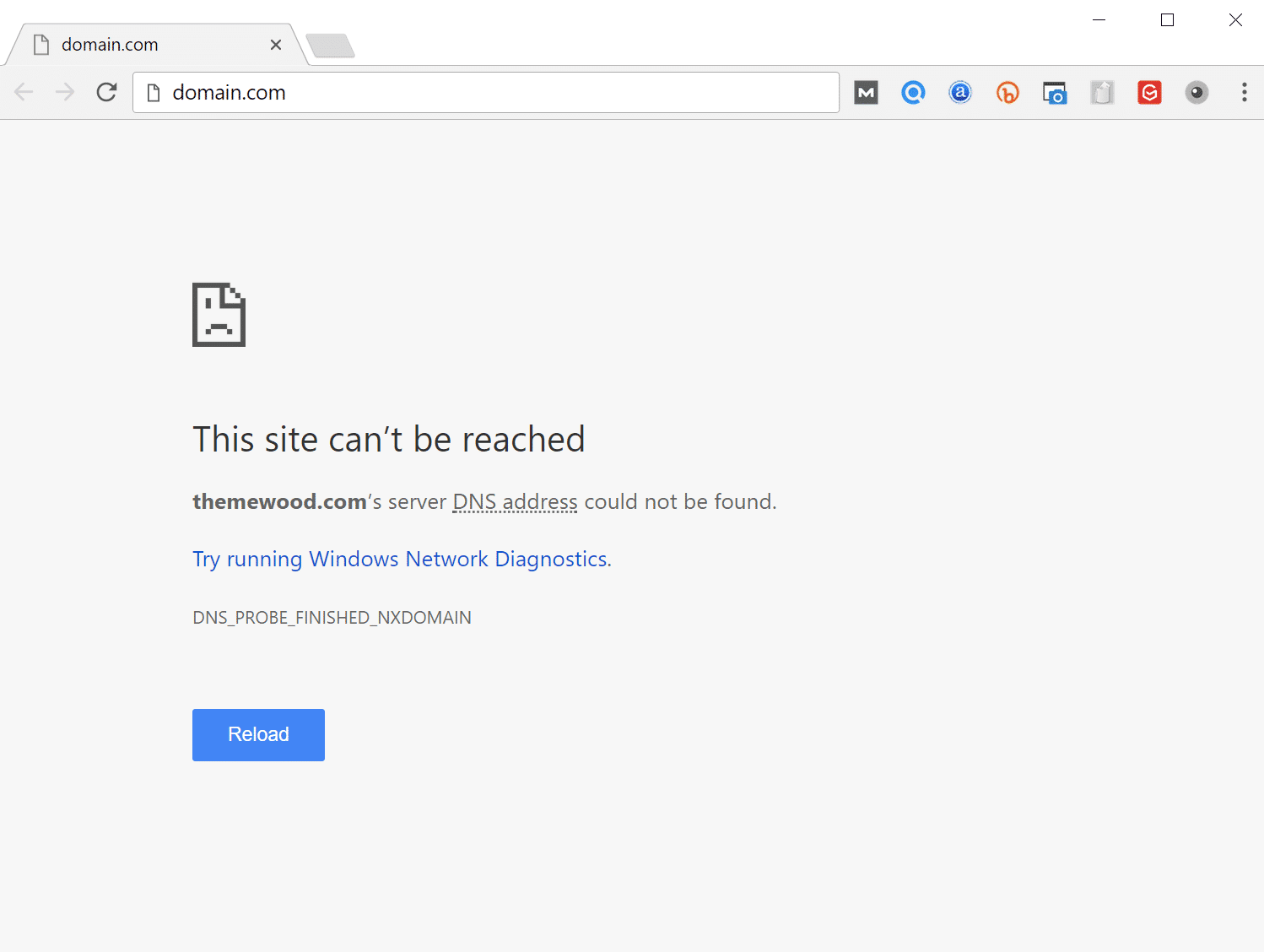Click the reload icon beside the address bar

[x=106, y=92]
